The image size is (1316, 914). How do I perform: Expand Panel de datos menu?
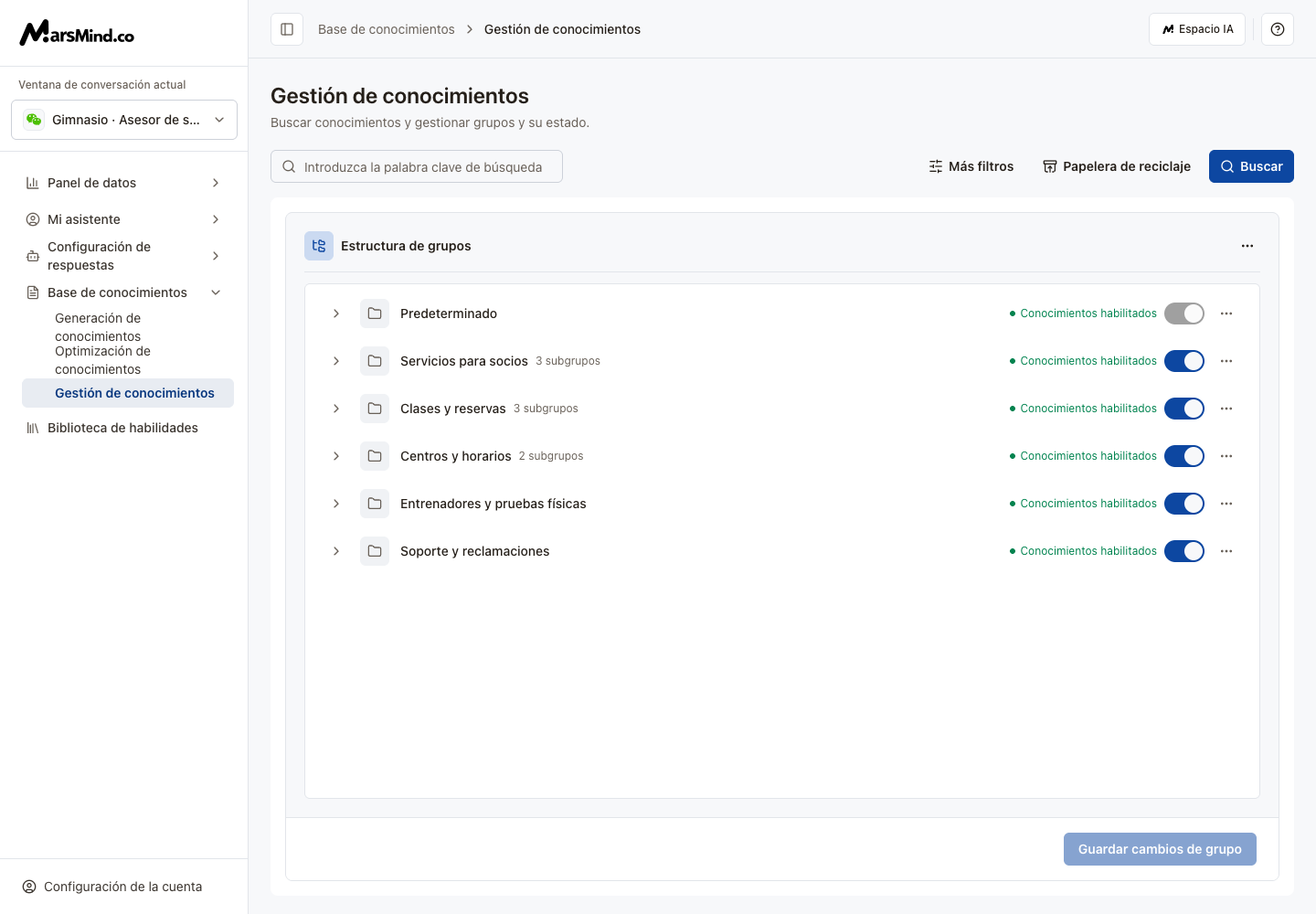124,183
